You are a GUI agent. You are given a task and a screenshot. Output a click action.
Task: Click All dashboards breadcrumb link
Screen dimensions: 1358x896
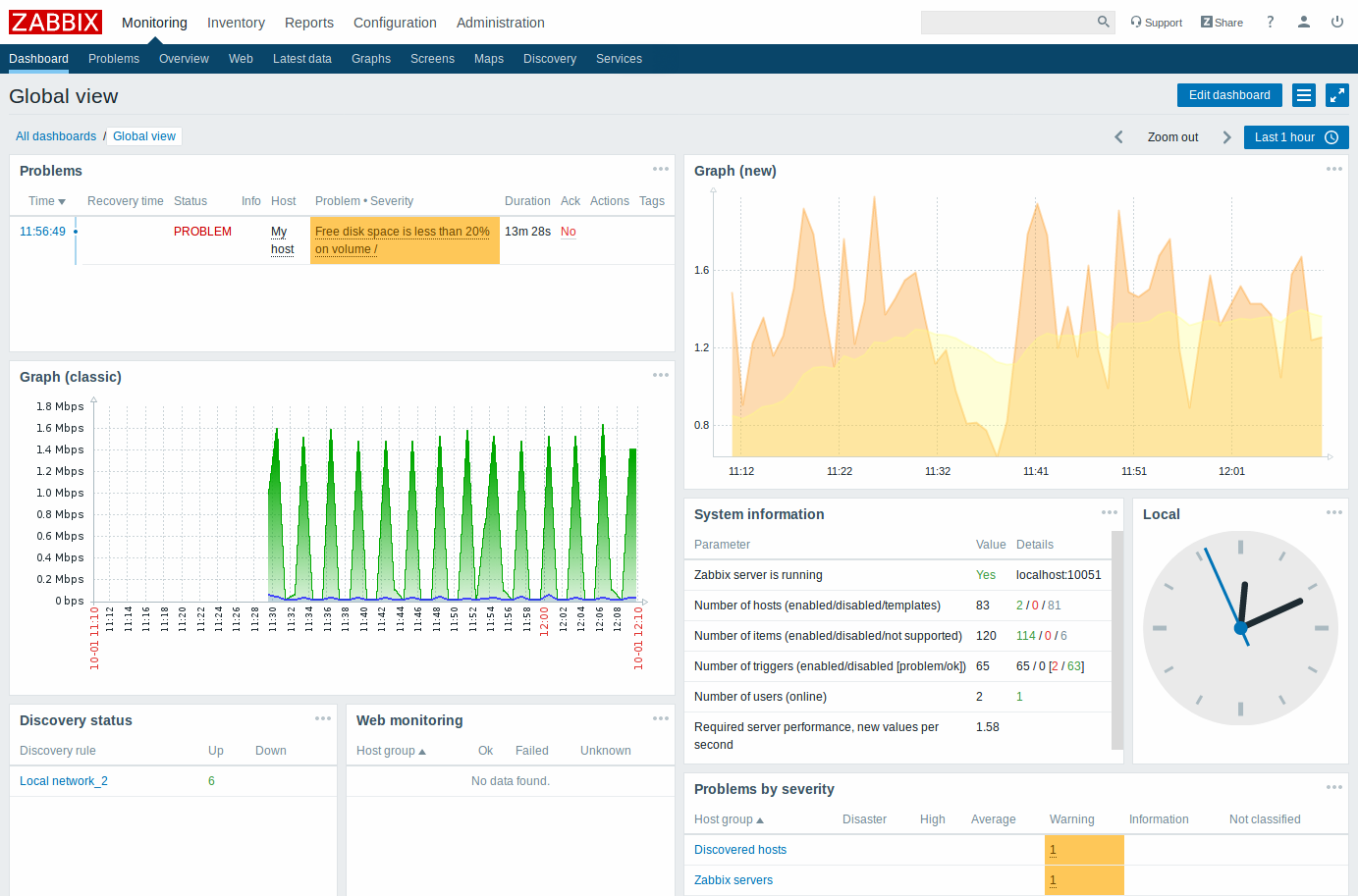point(56,136)
